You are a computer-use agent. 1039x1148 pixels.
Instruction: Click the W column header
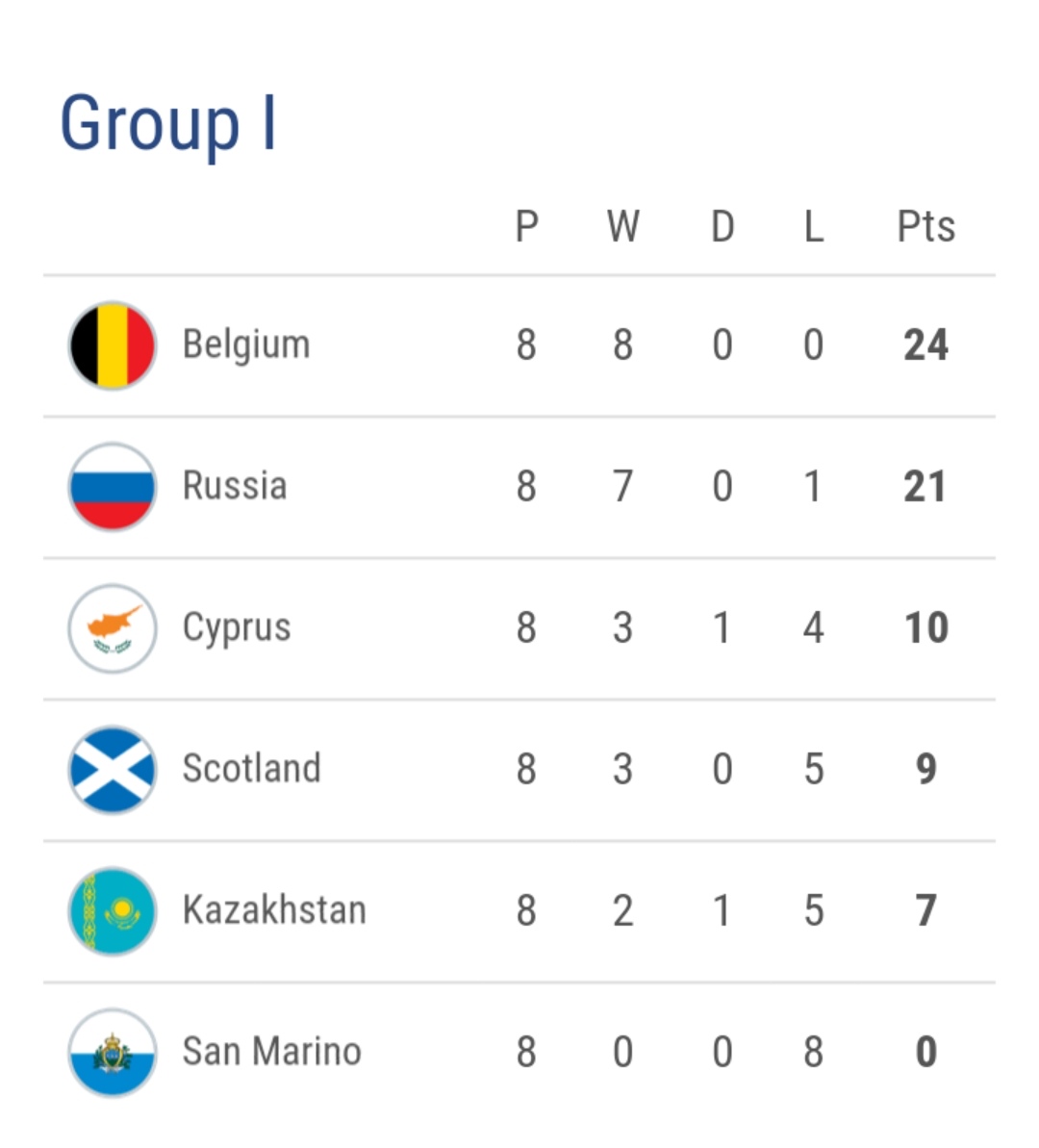tap(622, 227)
